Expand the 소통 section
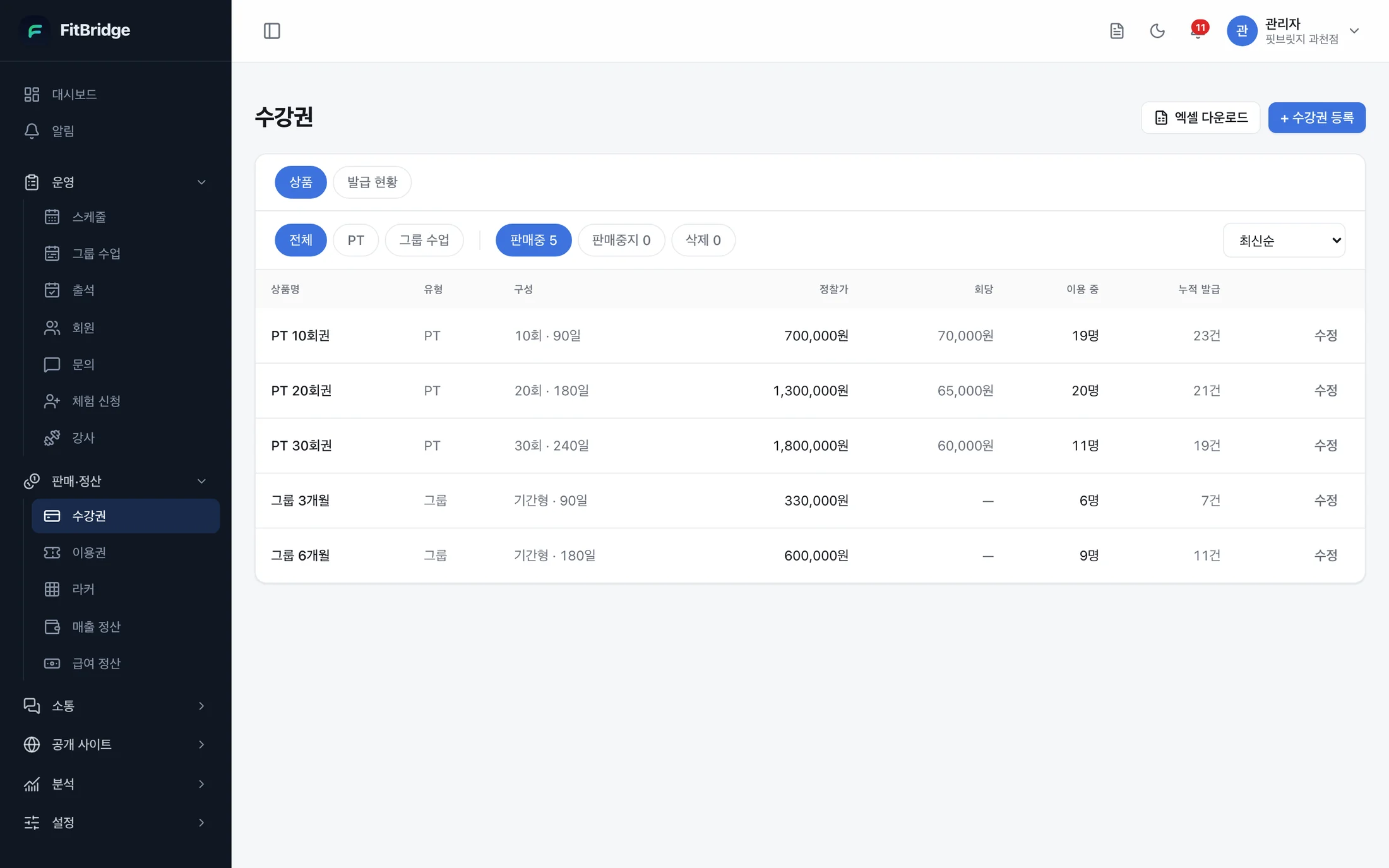This screenshot has height=868, width=1389. [116, 706]
